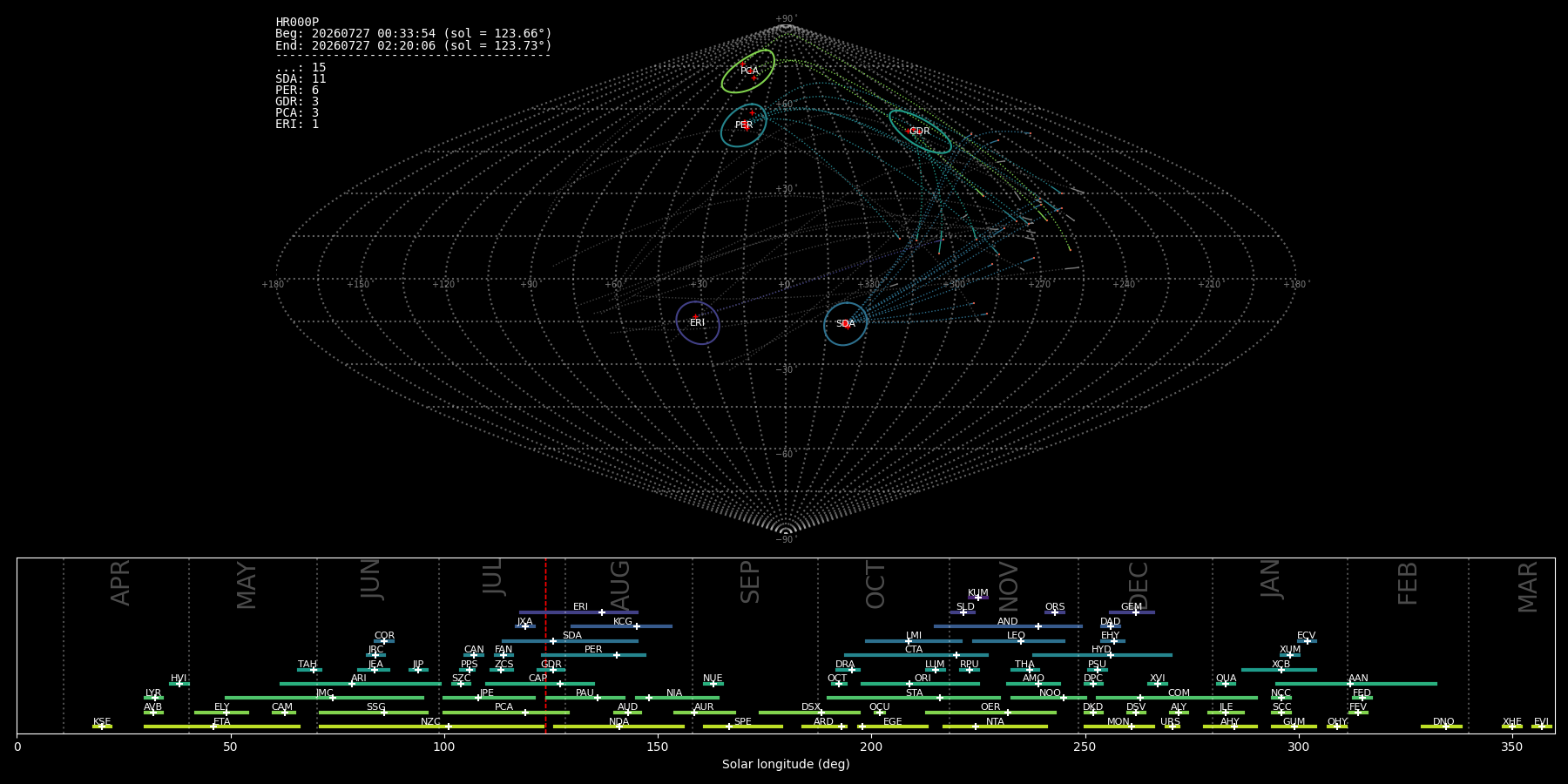Viewport: 1568px width, 784px height.
Task: Select the ERI radiant circle
Action: [x=698, y=322]
